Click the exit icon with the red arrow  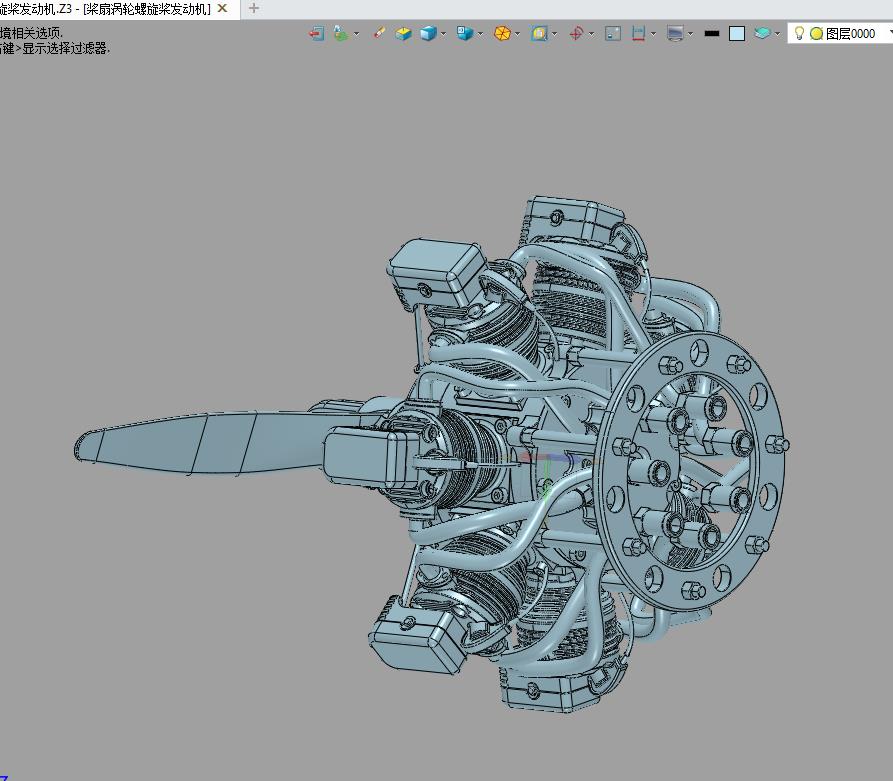[317, 34]
